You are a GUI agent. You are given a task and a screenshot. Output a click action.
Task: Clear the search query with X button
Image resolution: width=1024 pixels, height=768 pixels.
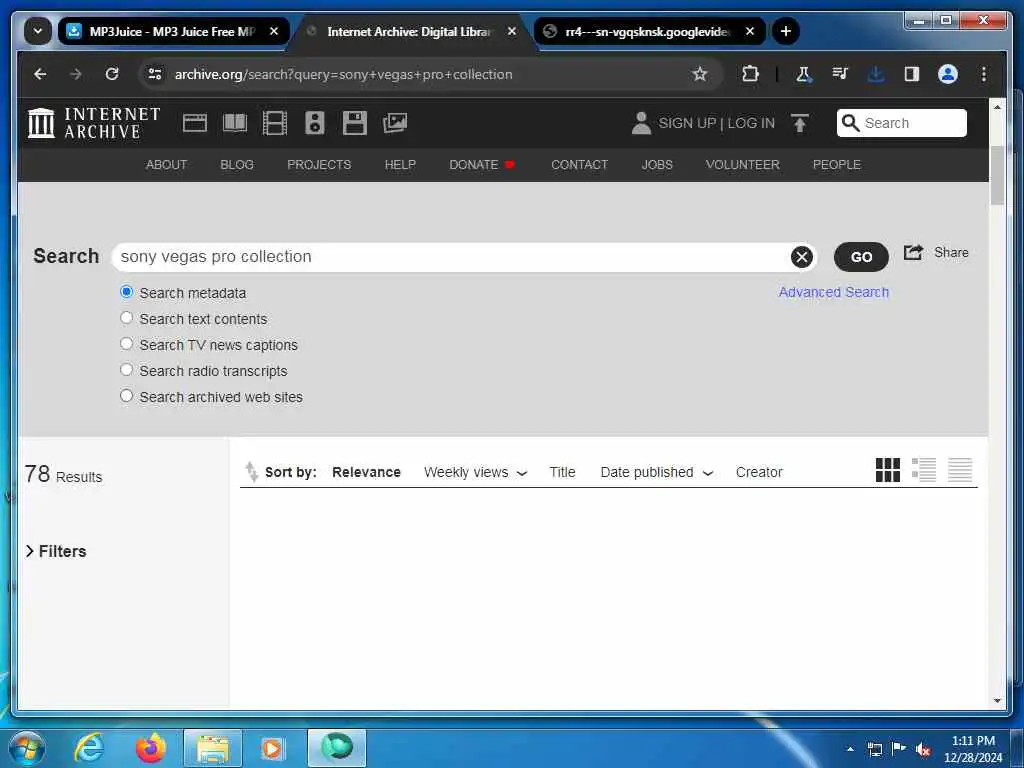[801, 257]
